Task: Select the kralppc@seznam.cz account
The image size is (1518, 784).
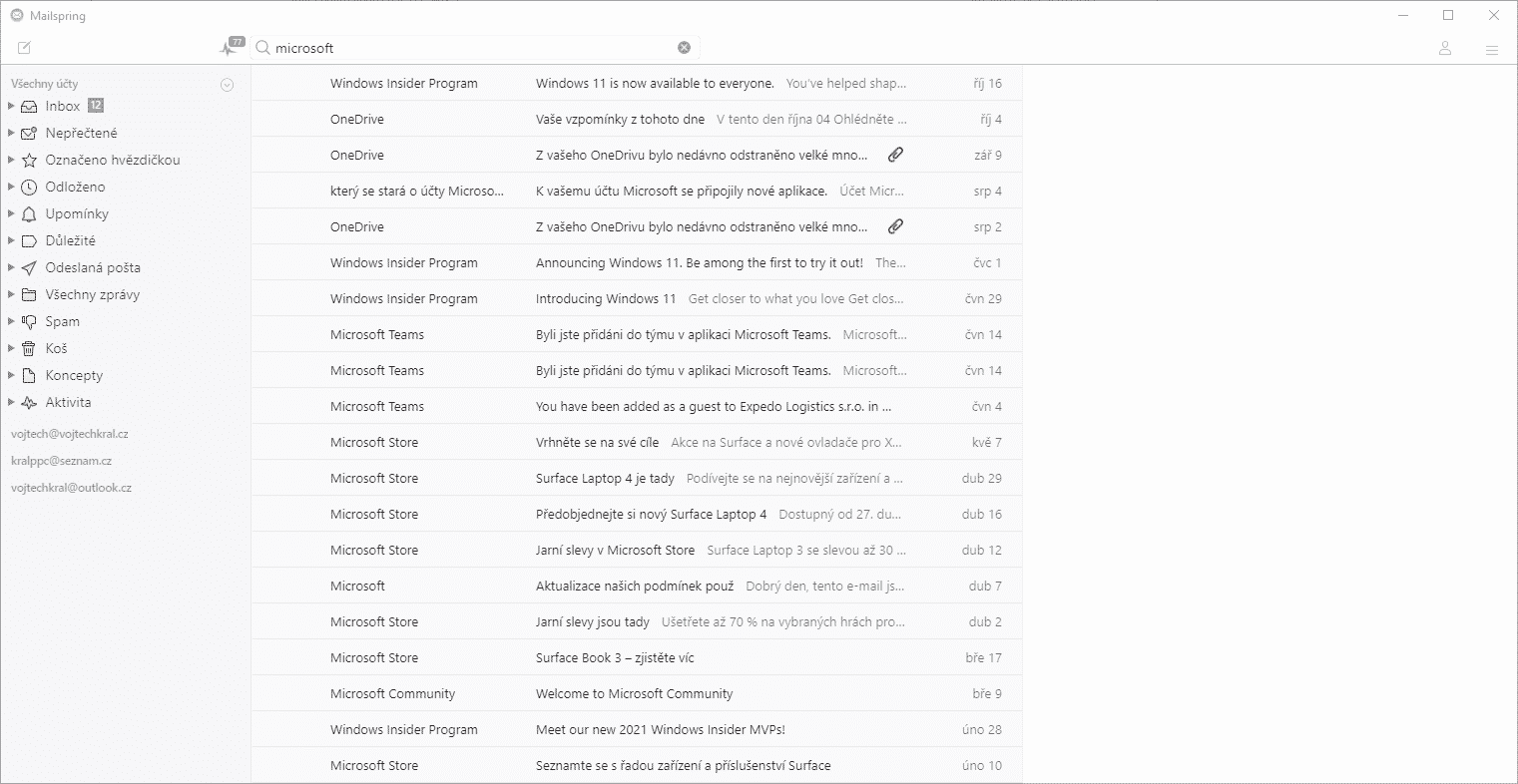Action: pos(61,462)
